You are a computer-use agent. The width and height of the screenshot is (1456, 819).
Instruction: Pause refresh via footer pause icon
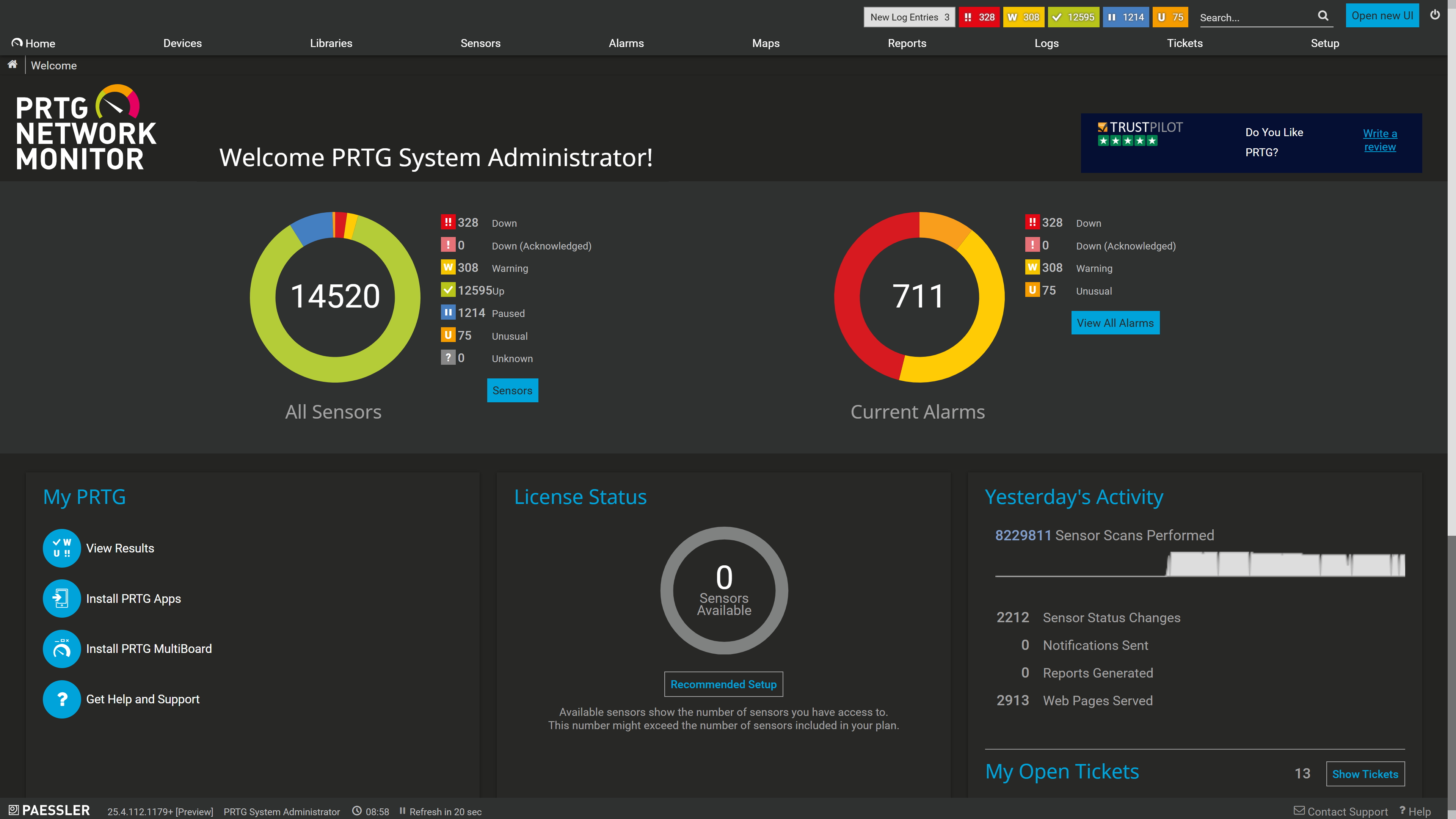tap(402, 811)
